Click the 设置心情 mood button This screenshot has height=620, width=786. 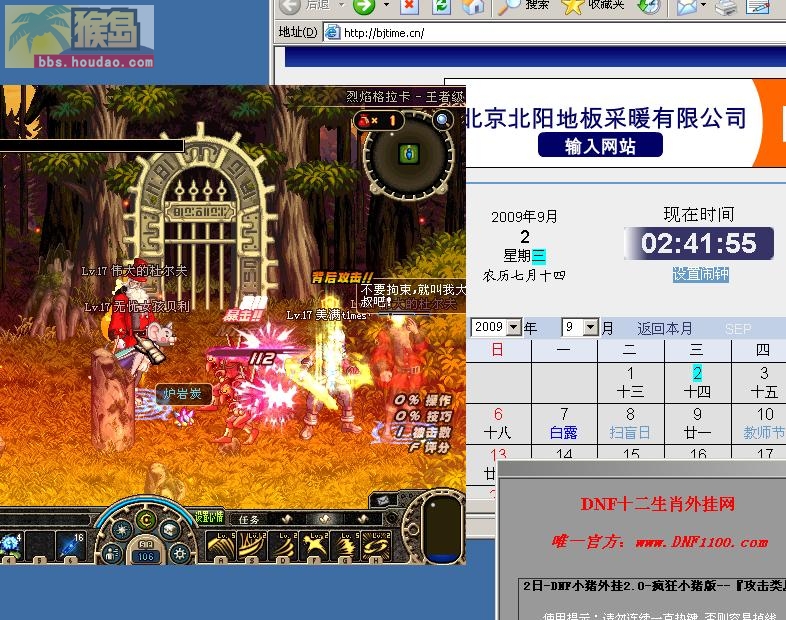click(209, 516)
